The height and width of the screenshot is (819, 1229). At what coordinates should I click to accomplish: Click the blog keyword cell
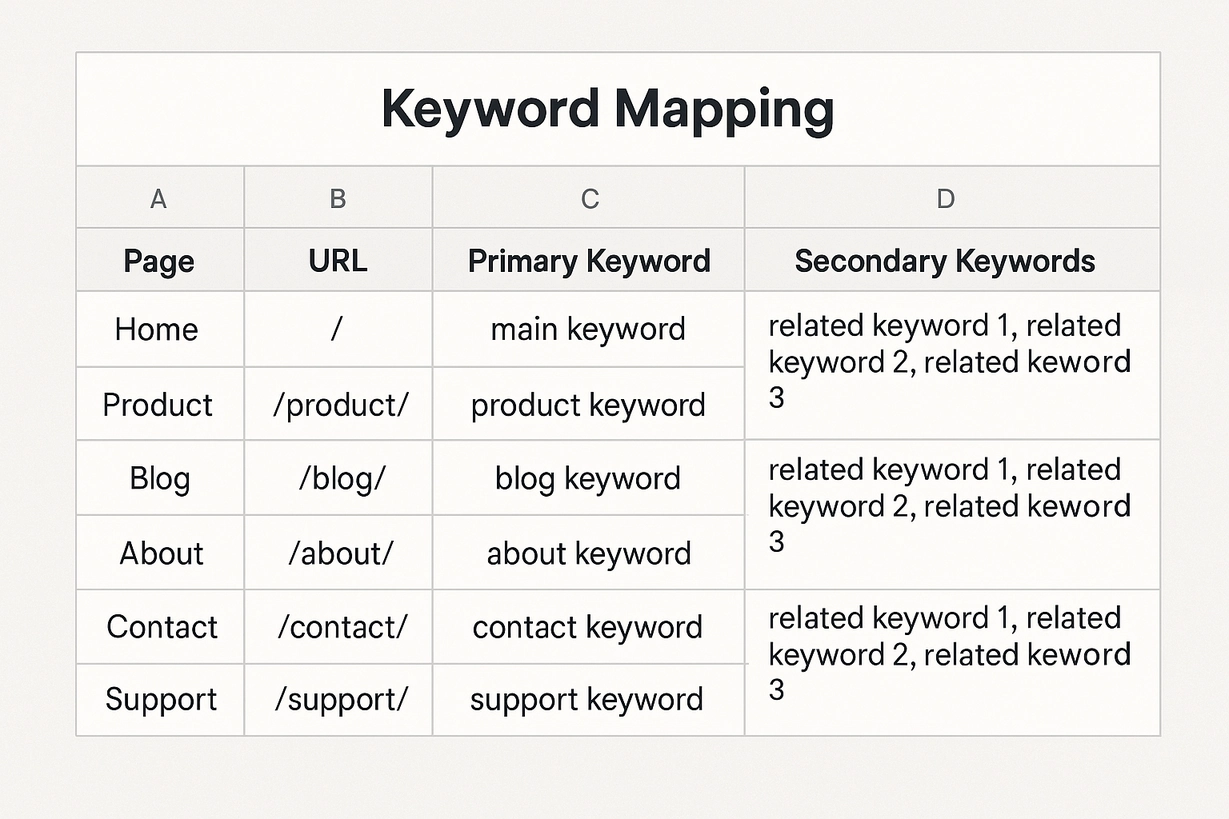[x=588, y=478]
